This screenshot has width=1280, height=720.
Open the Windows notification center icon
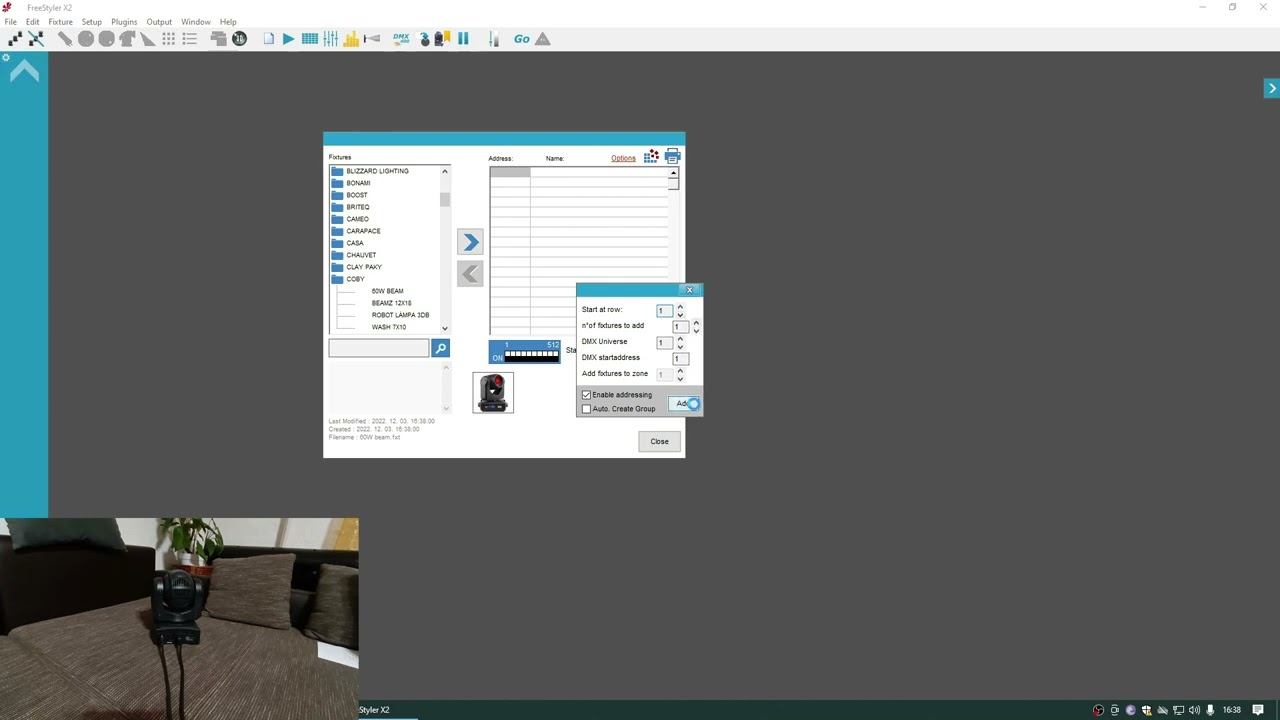tap(1258, 710)
